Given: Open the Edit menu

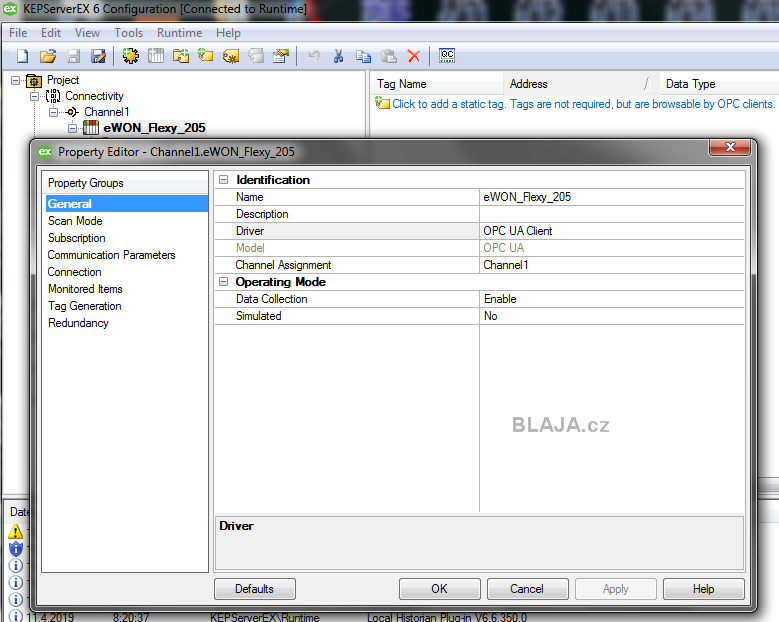Looking at the screenshot, I should [x=51, y=33].
